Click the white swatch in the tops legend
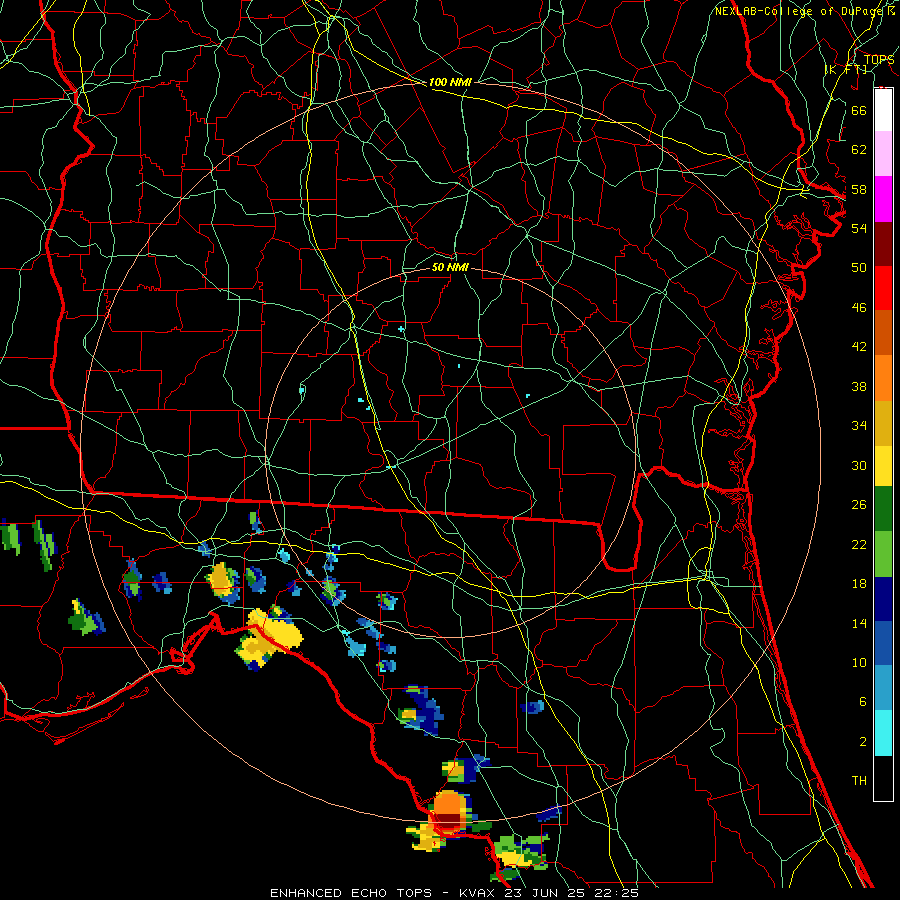This screenshot has height=900, width=900. pyautogui.click(x=883, y=110)
